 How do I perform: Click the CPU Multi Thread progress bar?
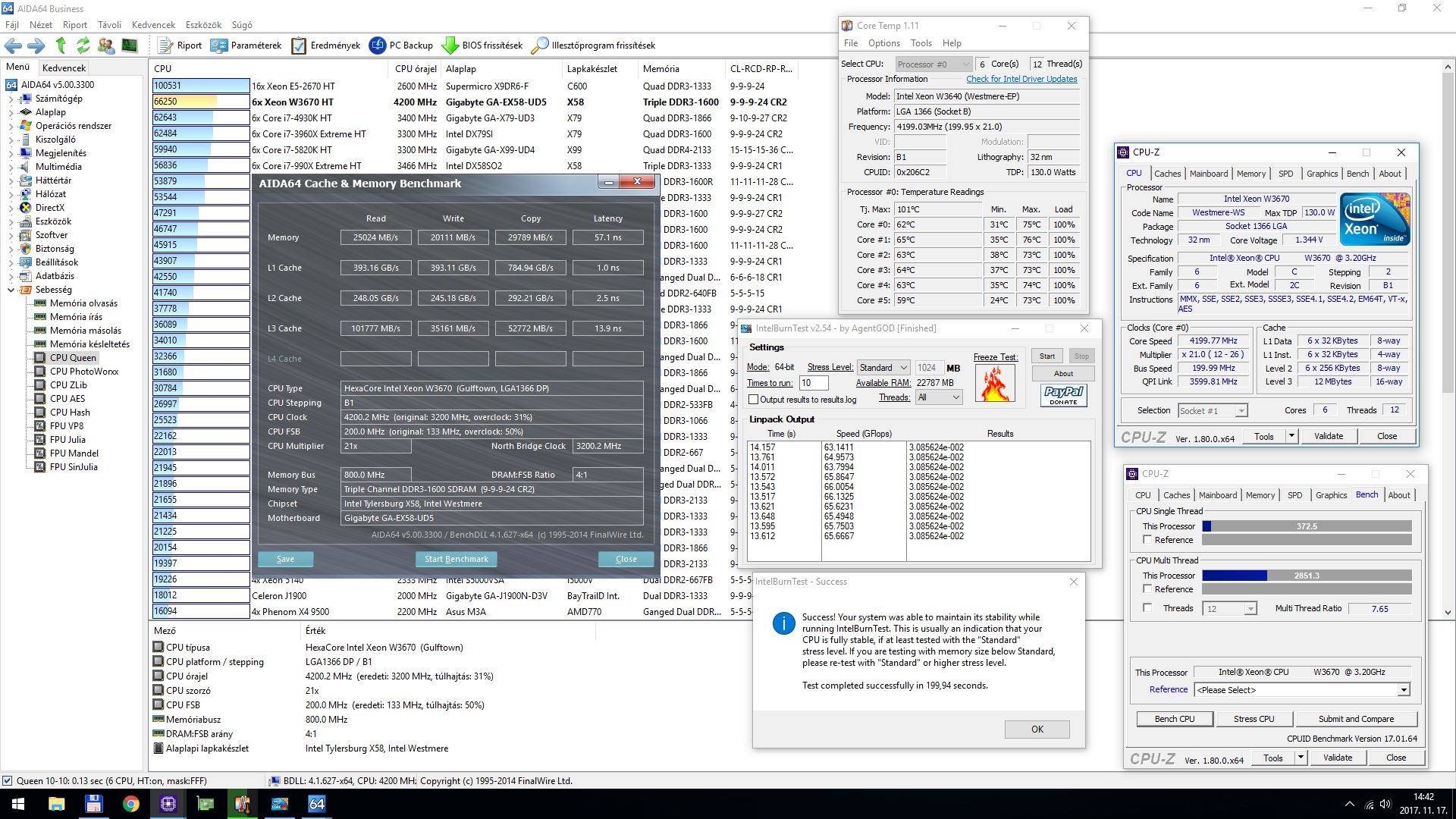(x=1307, y=576)
